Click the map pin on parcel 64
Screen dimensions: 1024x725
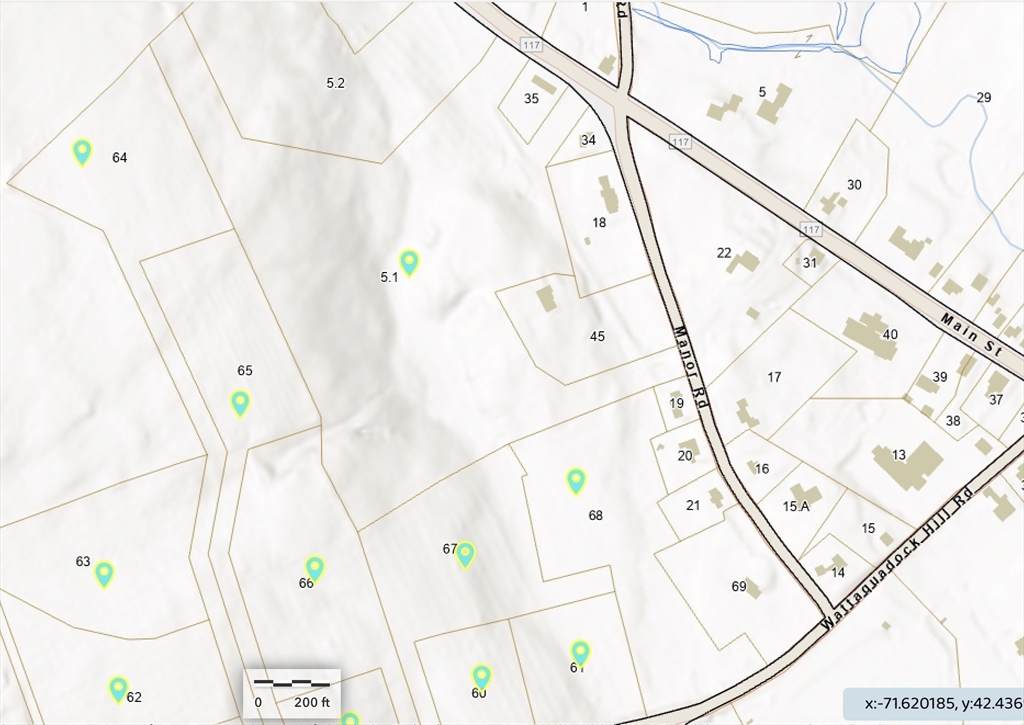coord(82,152)
